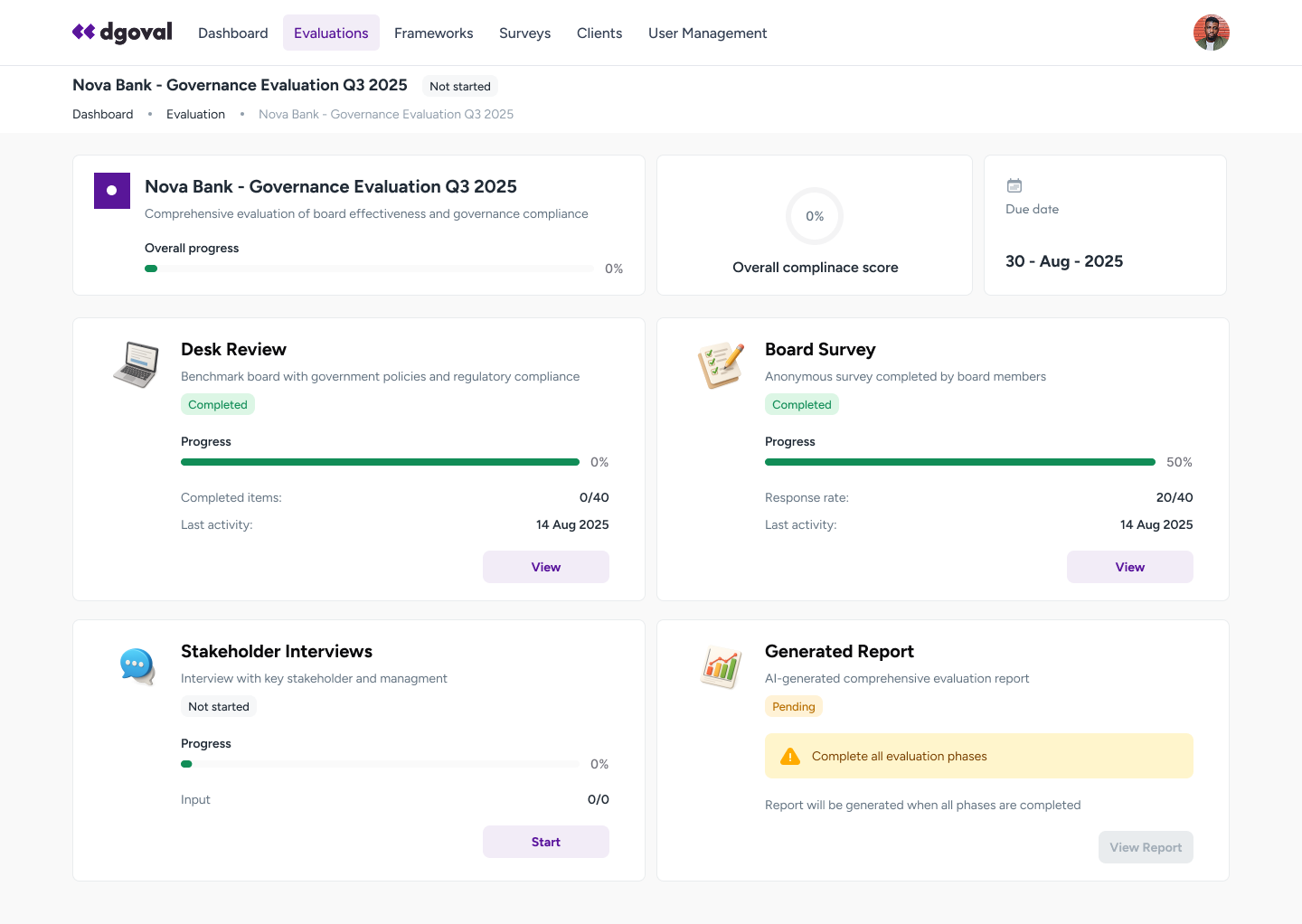Click the due date calendar icon
This screenshot has height=924, width=1302.
(x=1014, y=185)
